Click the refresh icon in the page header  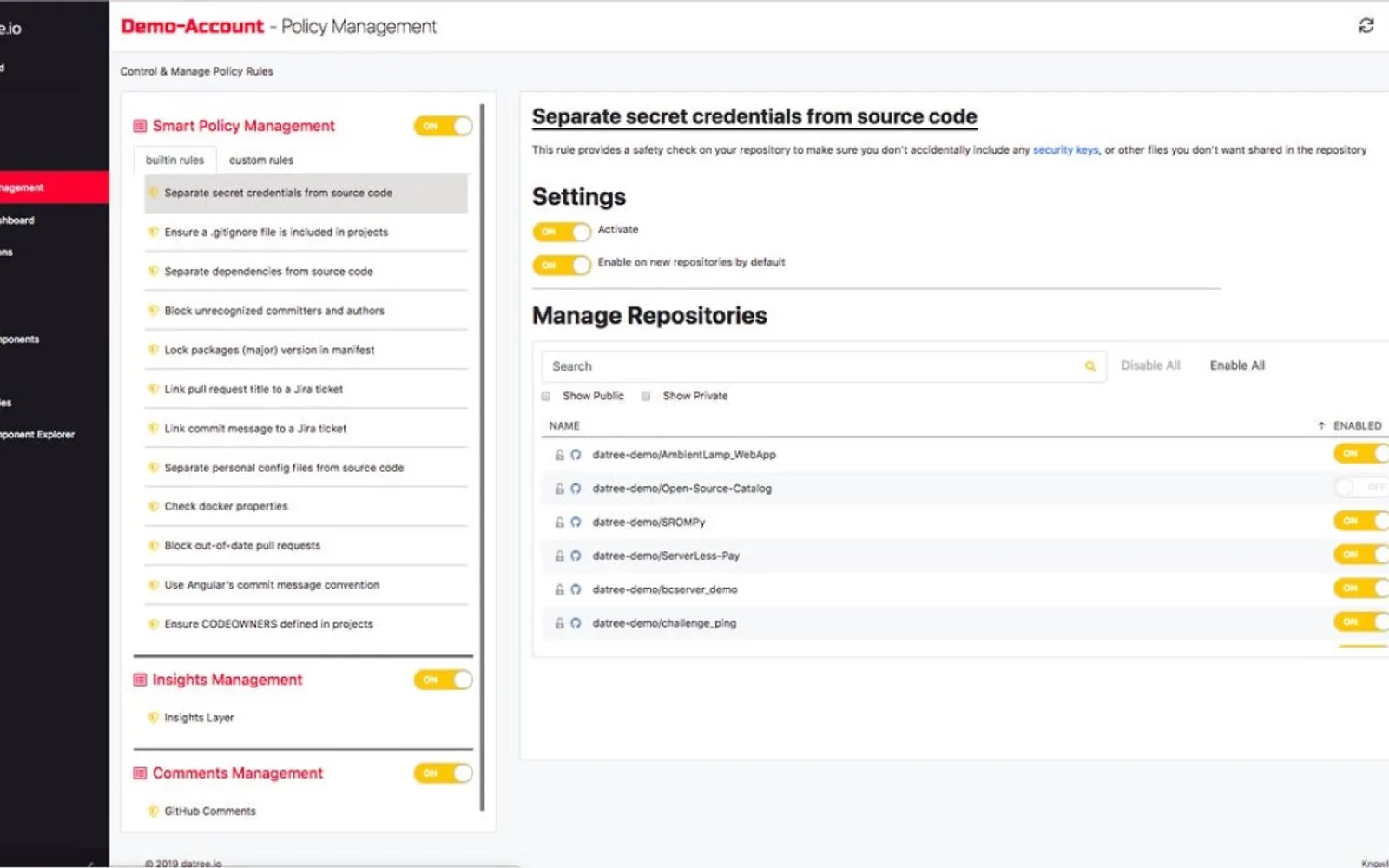coord(1366,26)
